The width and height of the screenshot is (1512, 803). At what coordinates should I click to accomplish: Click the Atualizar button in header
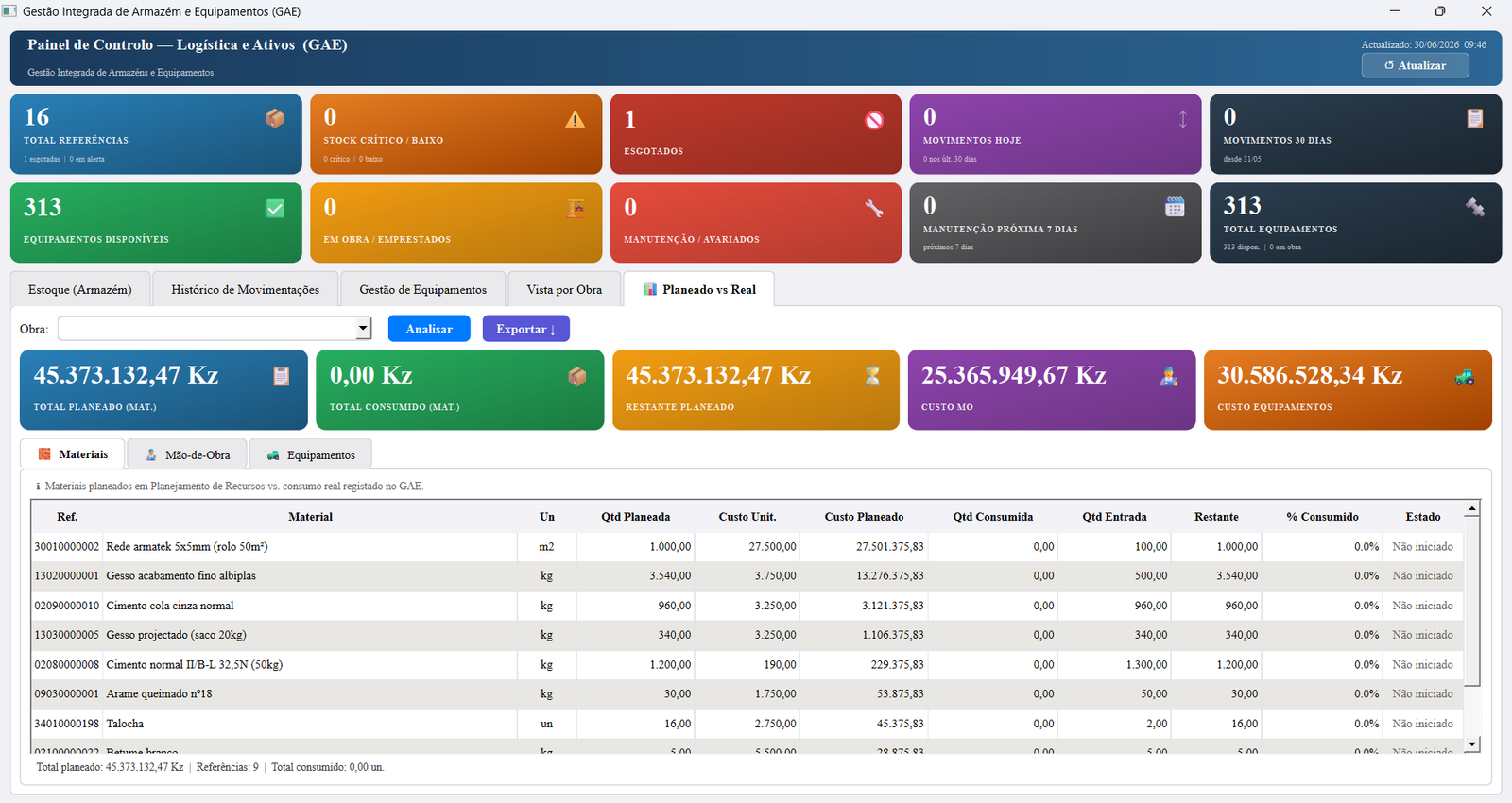(x=1416, y=65)
